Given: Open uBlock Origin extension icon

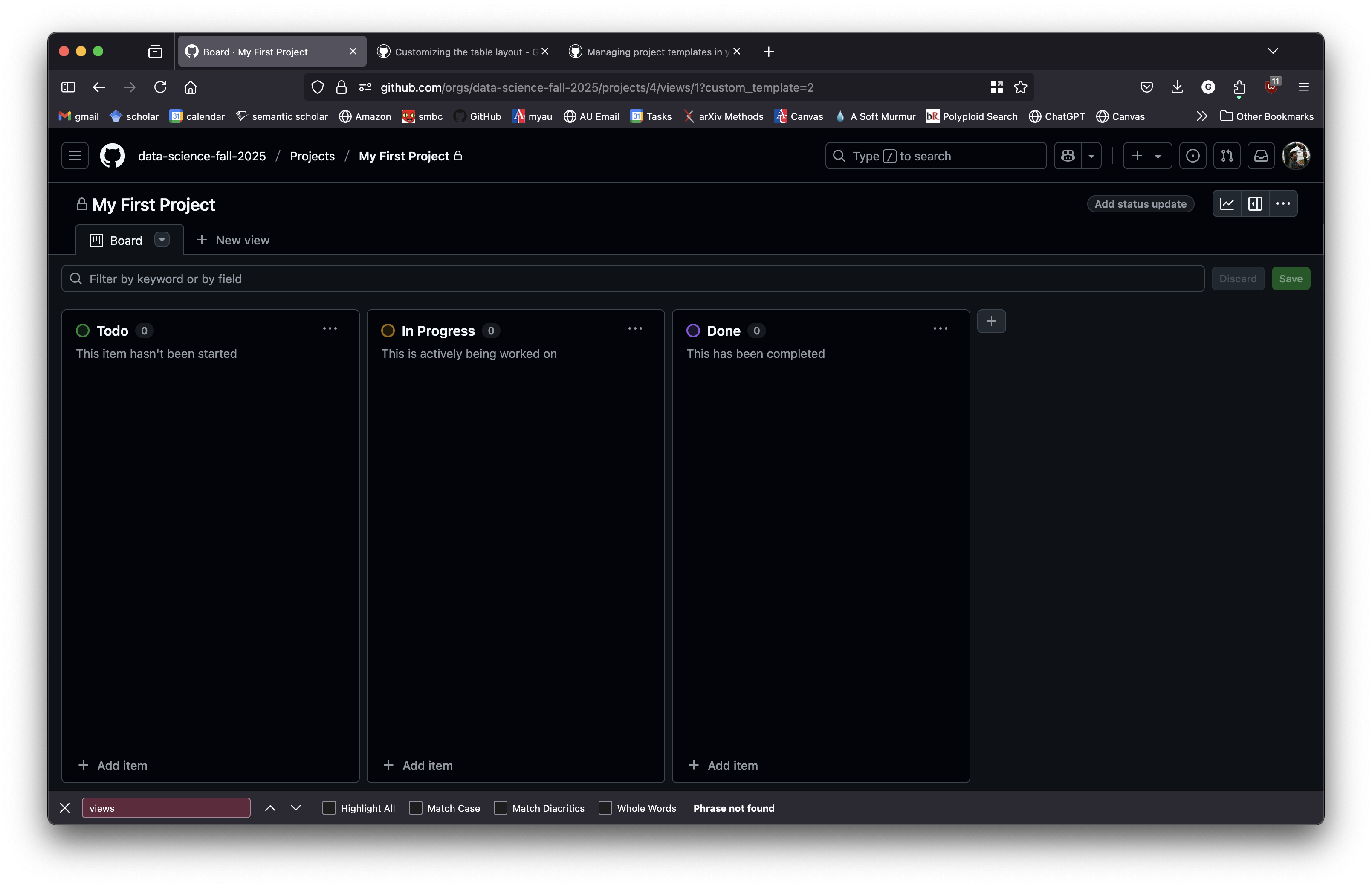Looking at the screenshot, I should pyautogui.click(x=1271, y=87).
